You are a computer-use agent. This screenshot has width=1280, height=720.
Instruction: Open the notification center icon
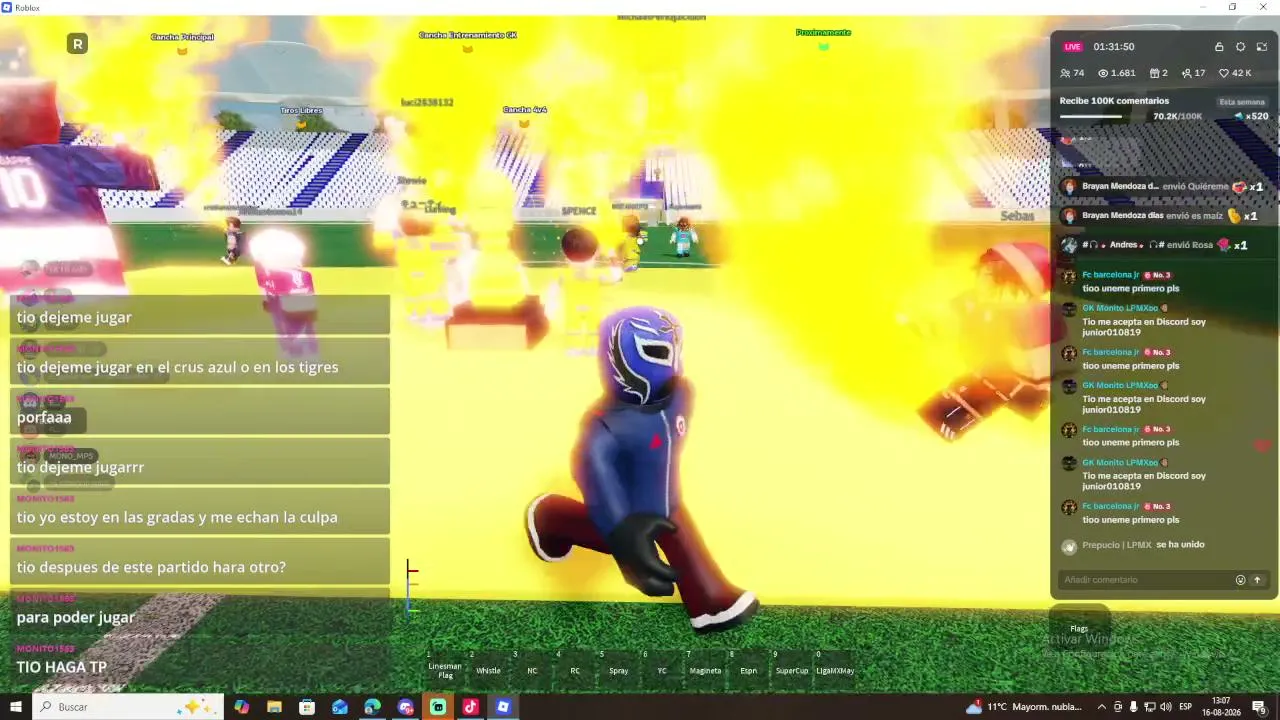1259,707
